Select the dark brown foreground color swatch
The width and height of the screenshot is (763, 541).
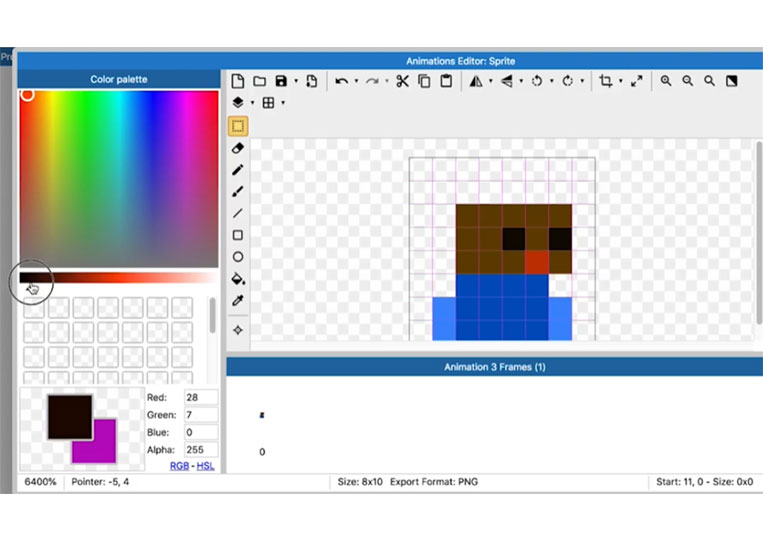(70, 417)
